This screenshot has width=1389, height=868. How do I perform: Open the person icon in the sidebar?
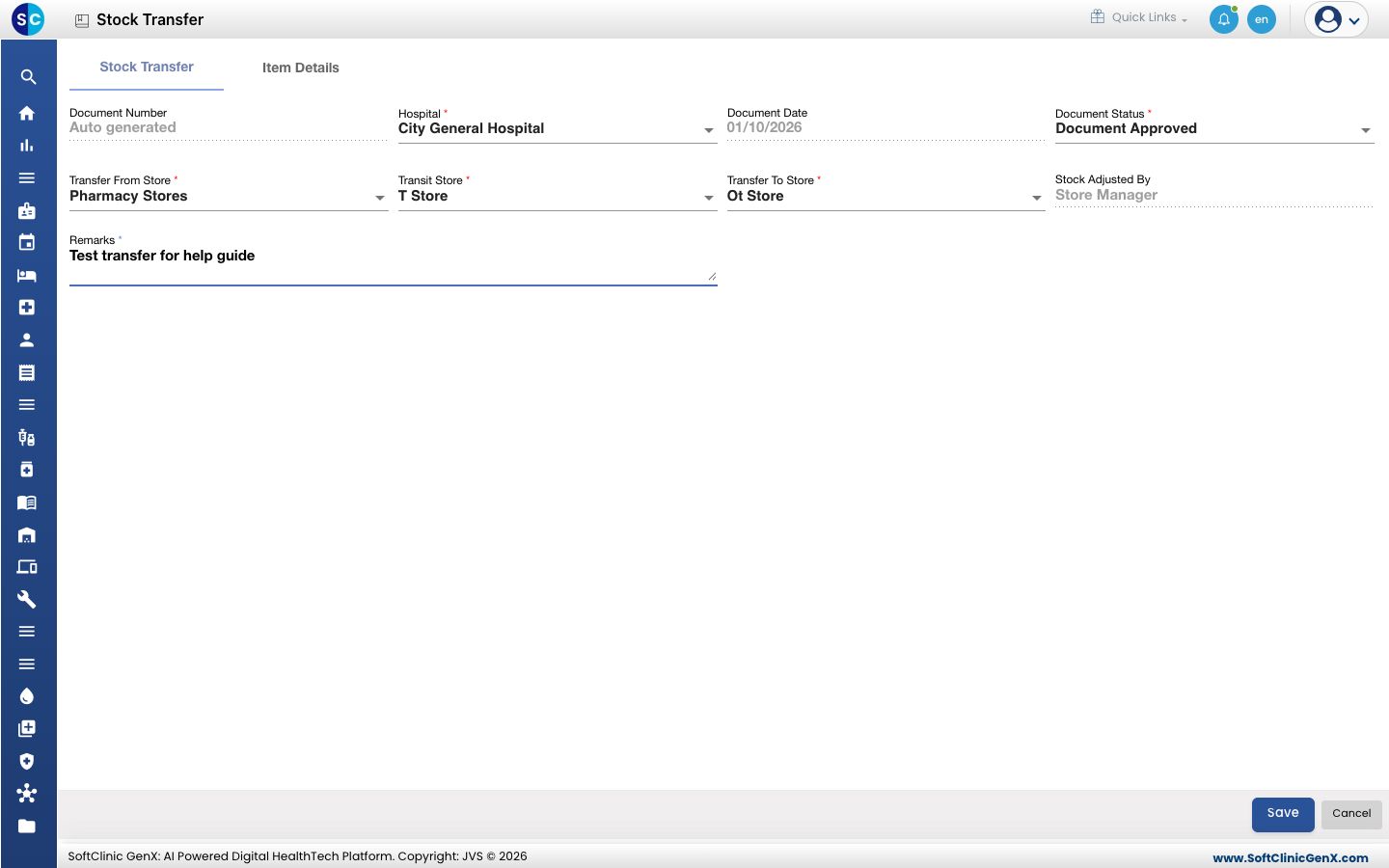pyautogui.click(x=27, y=339)
